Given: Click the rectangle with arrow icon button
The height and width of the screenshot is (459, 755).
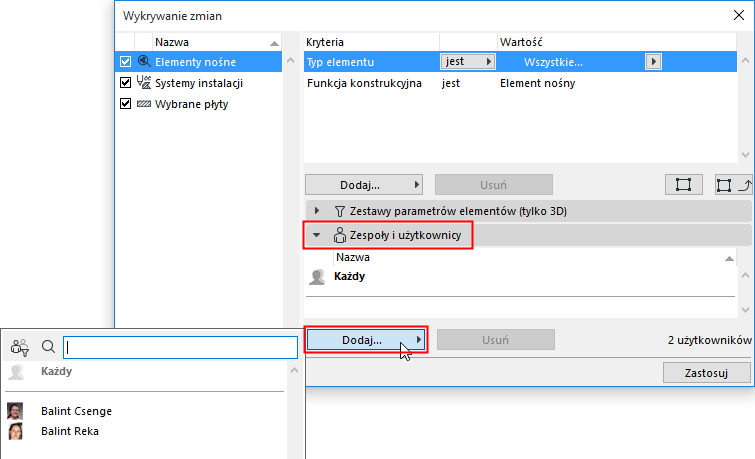Looking at the screenshot, I should pos(733,185).
